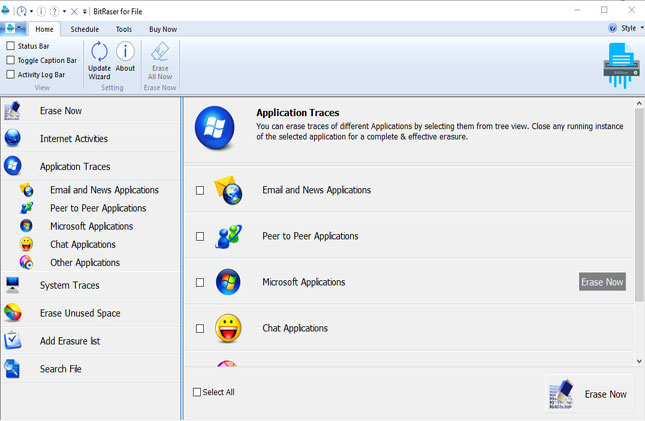Image resolution: width=645 pixels, height=421 pixels.
Task: Open the Customize Quick Access Toolbar arrow
Action: [x=85, y=12]
